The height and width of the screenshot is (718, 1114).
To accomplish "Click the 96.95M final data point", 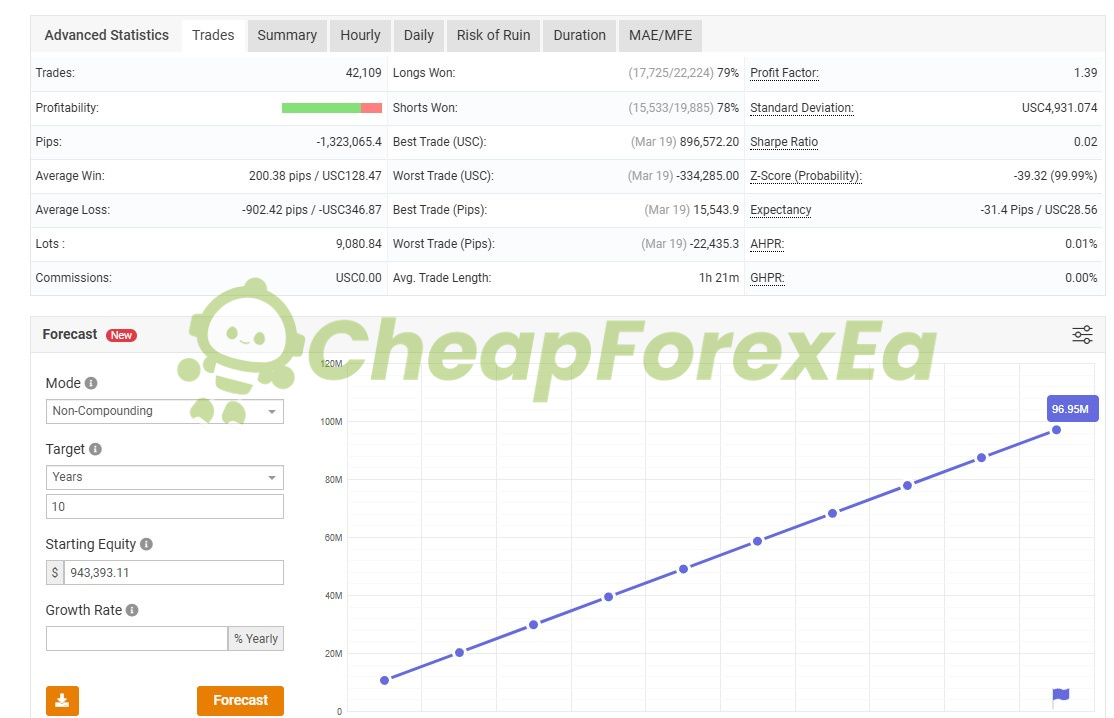I will (x=1056, y=430).
